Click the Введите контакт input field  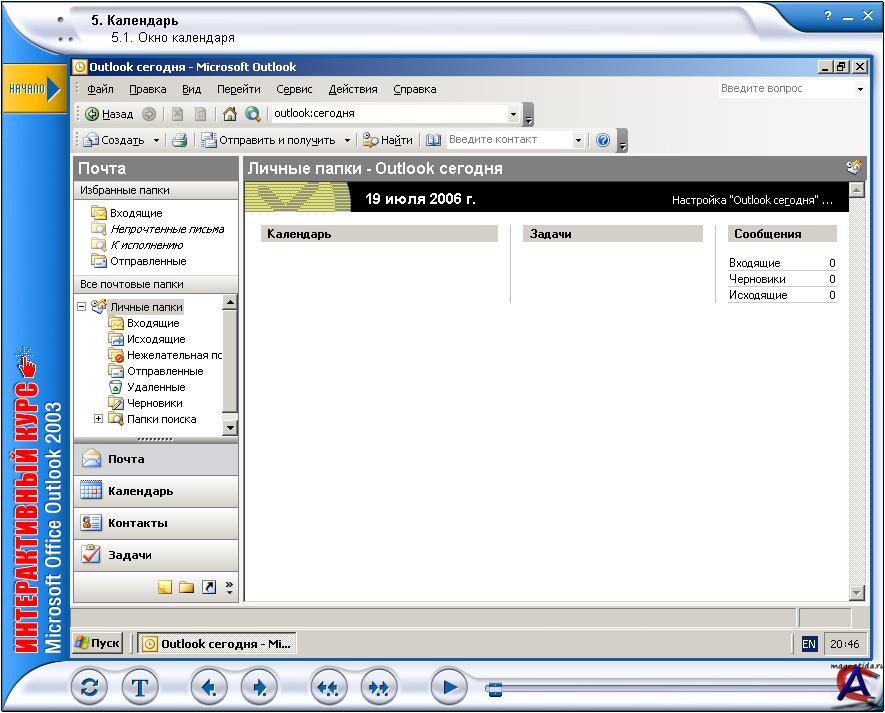508,140
